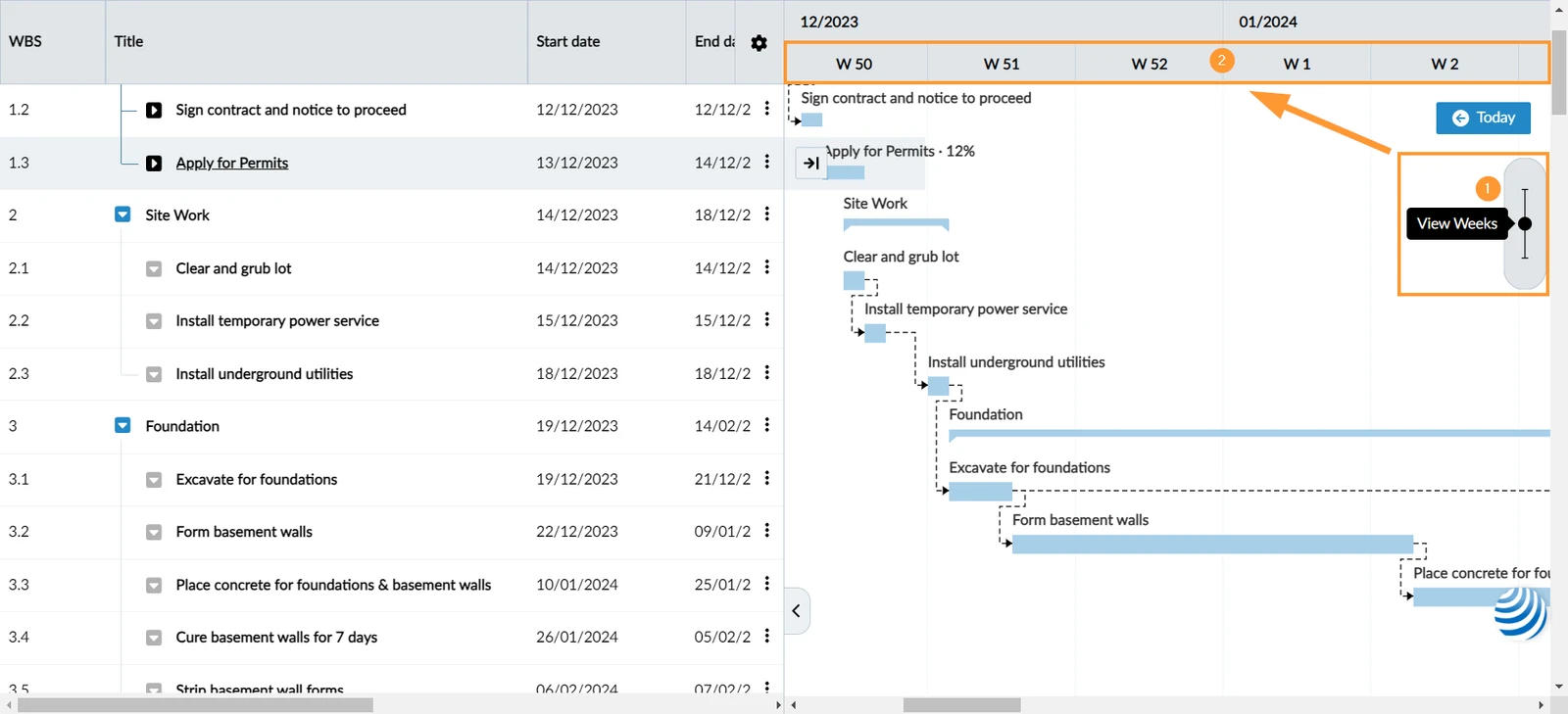Open the three-dot menu for Excavate for foundations

coord(766,478)
